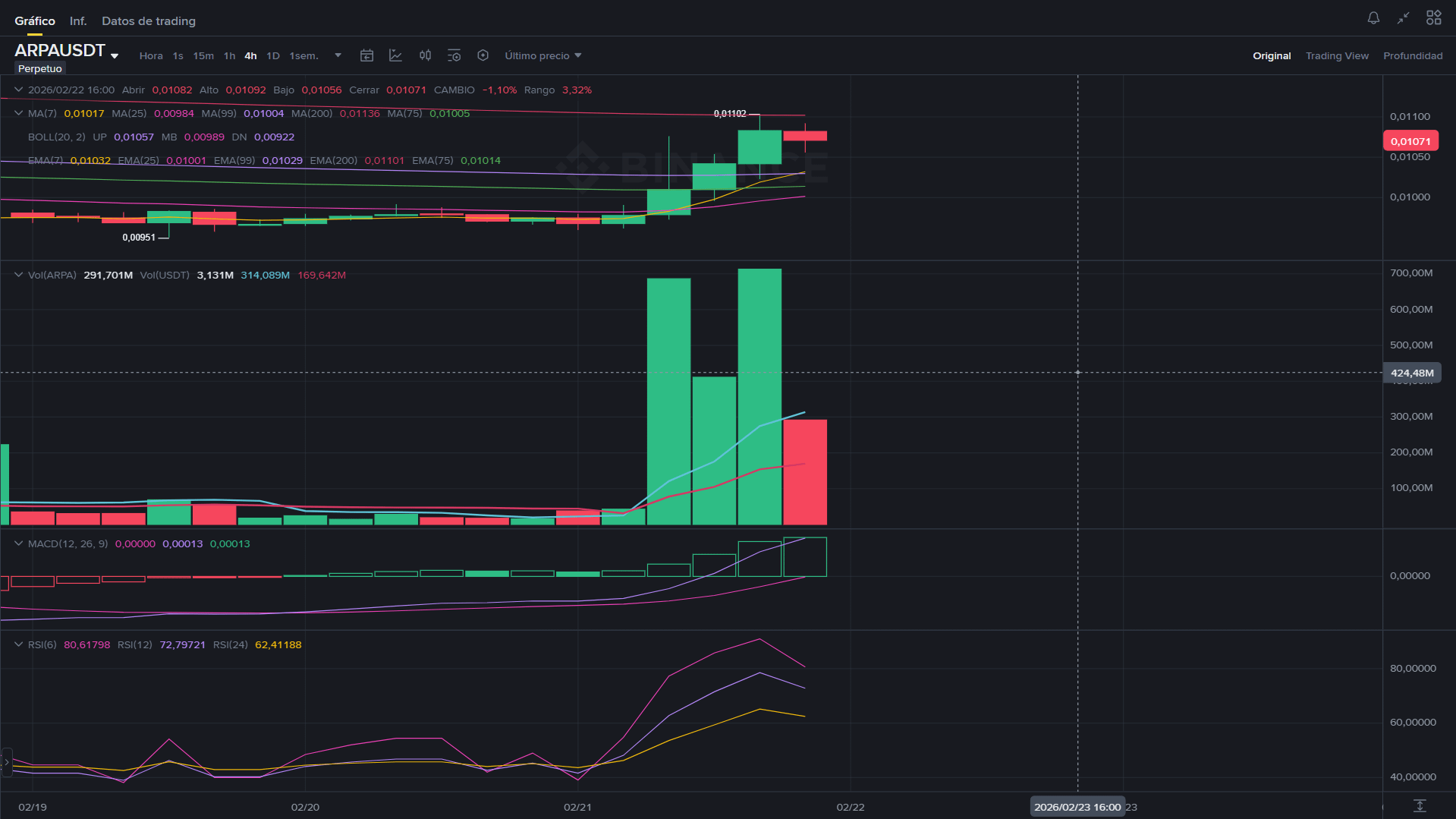Open the chart display settings list icon

(x=454, y=55)
